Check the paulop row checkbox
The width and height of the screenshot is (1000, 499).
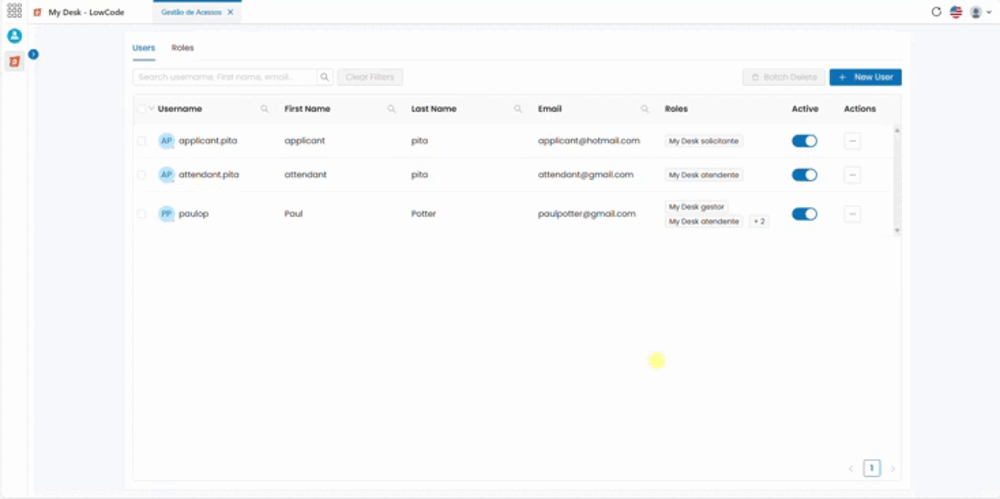tap(142, 214)
